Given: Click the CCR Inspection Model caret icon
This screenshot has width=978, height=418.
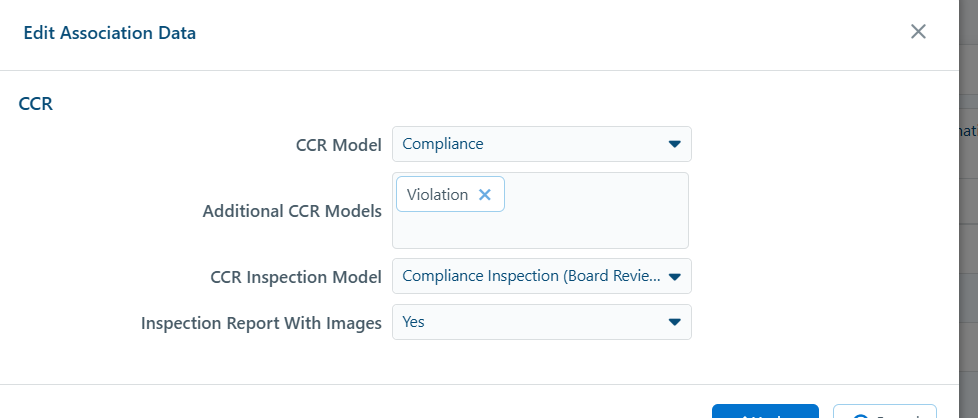Looking at the screenshot, I should [674, 276].
